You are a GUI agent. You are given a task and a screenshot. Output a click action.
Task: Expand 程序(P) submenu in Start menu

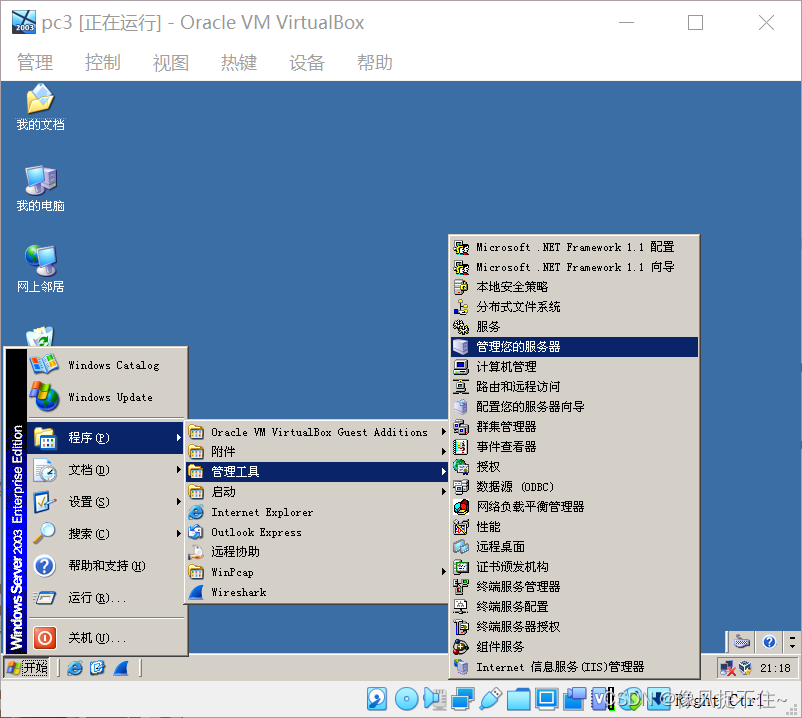[107, 438]
